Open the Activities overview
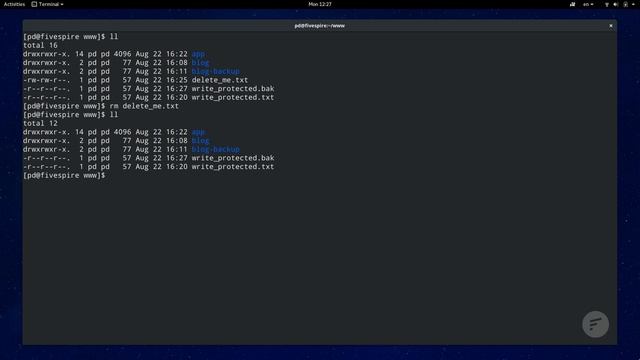The width and height of the screenshot is (640, 360). click(x=14, y=4)
